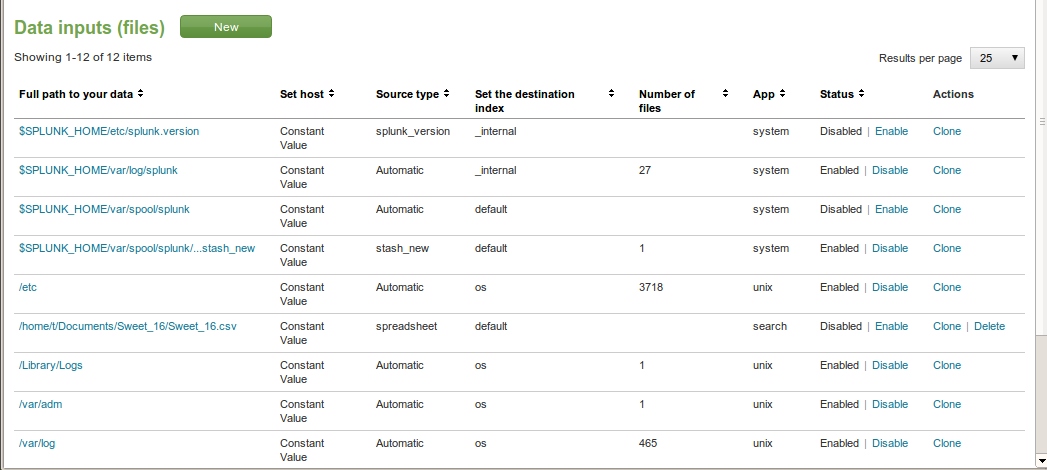Clone the /Library/Logs input

[947, 365]
